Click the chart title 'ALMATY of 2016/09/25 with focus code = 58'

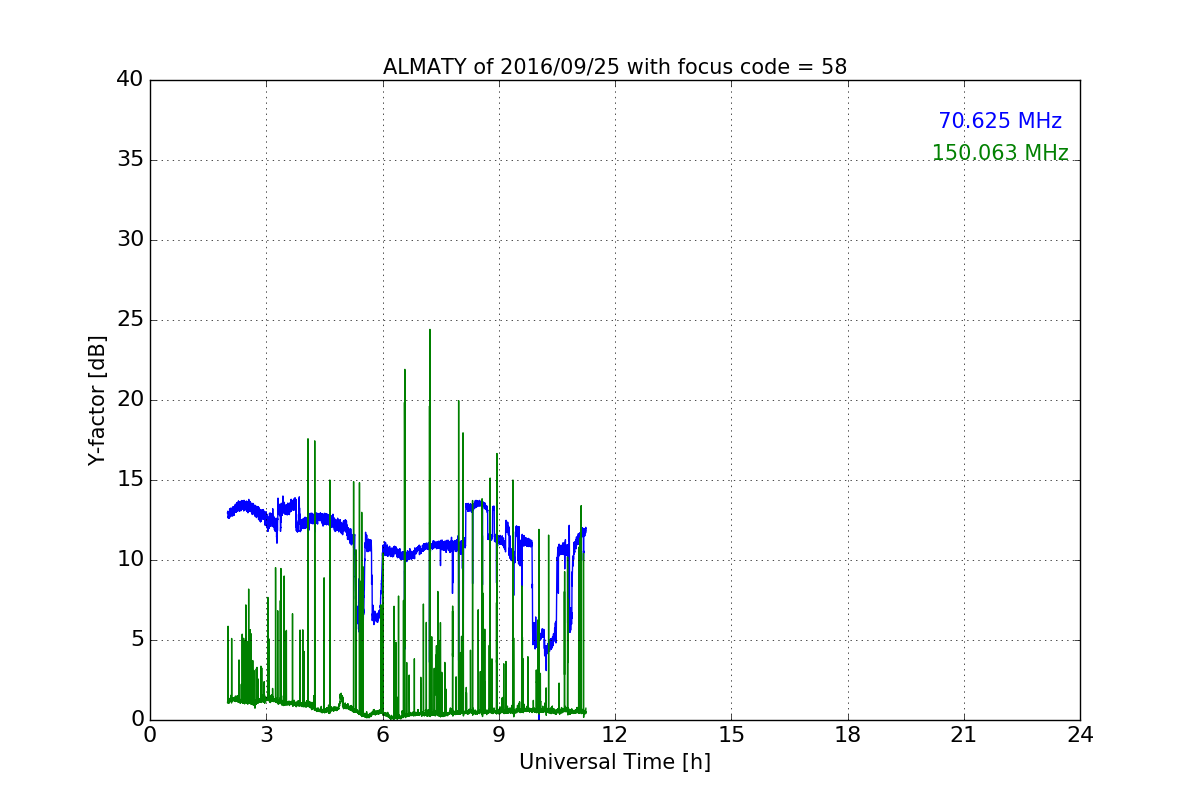[x=615, y=67]
